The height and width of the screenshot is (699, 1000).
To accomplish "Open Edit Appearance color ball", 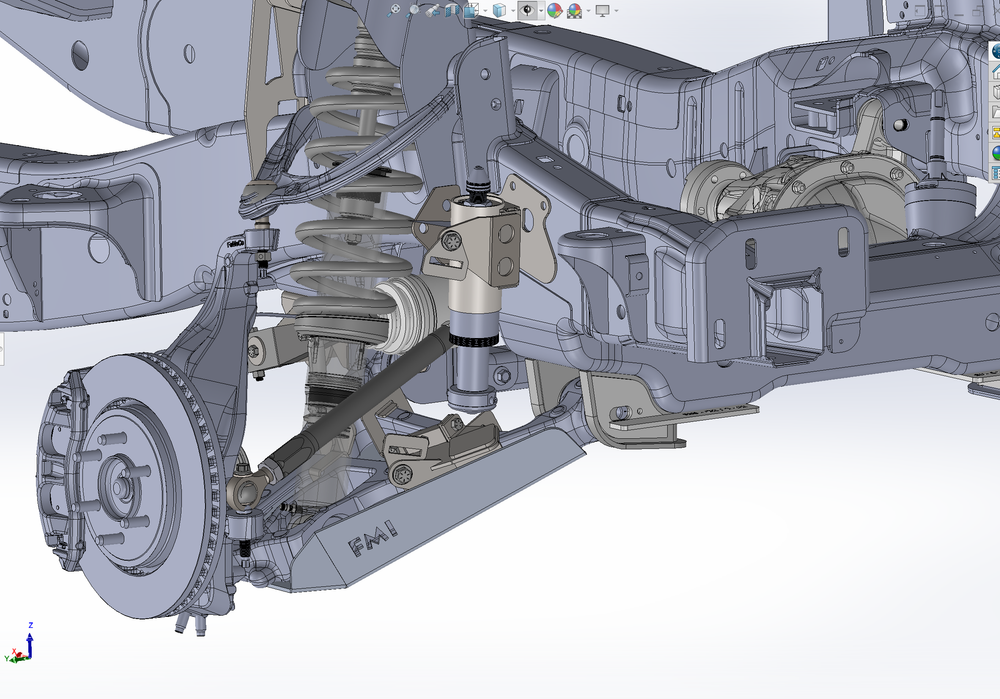I will coord(554,11).
